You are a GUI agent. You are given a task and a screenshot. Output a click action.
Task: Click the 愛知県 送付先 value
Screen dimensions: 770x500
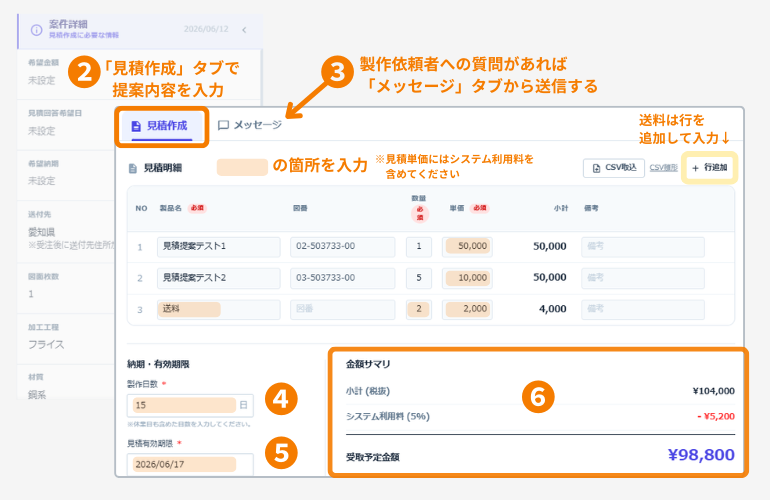click(x=42, y=232)
